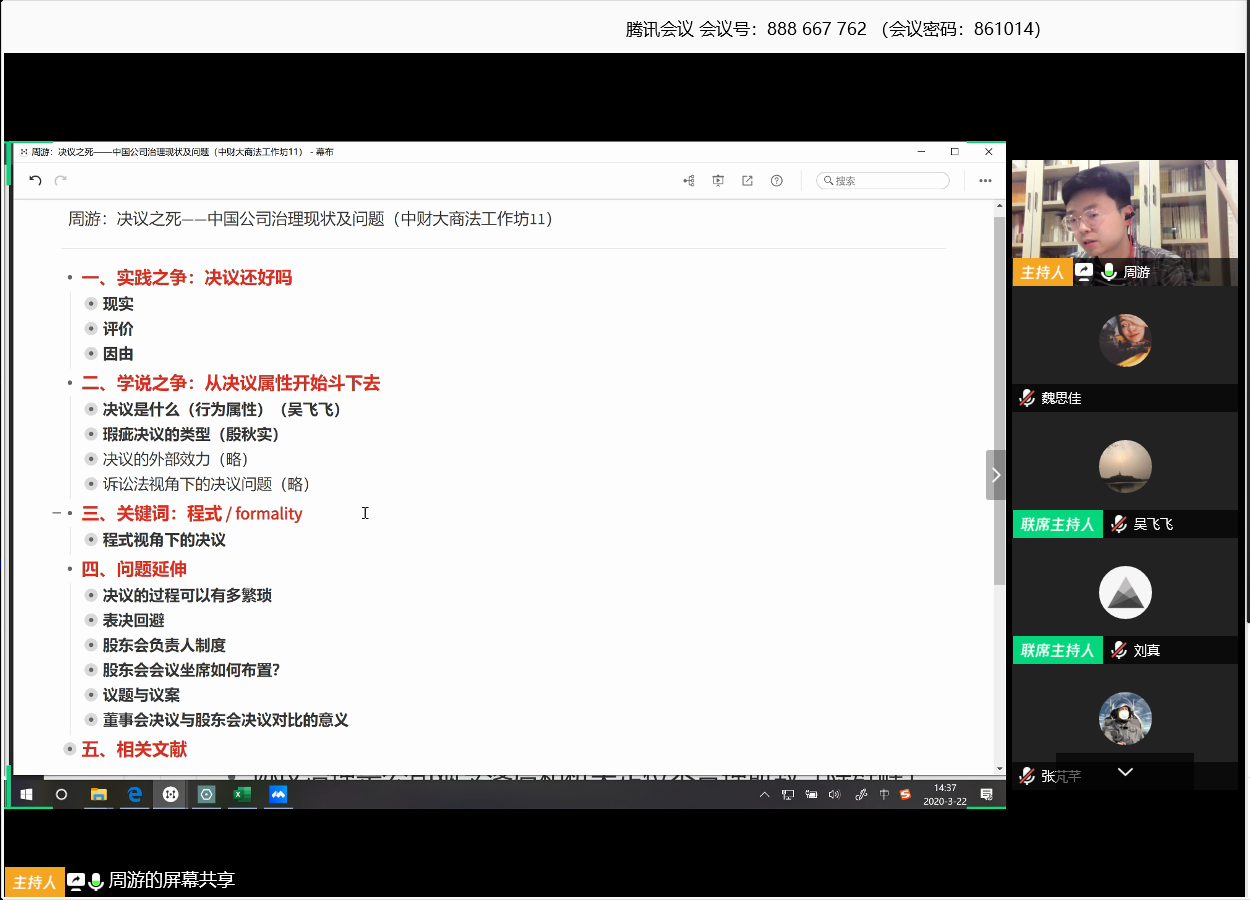Open the help question mark icon

[x=776, y=181]
